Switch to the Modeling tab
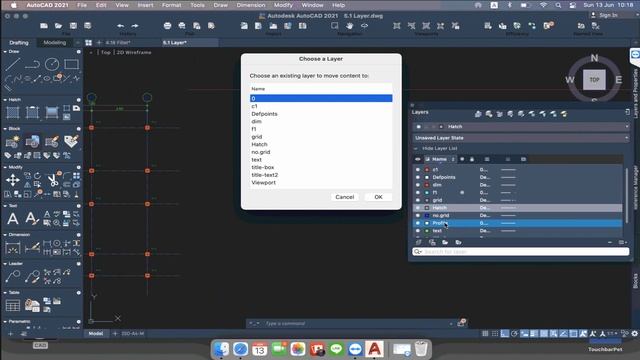 pyautogui.click(x=54, y=42)
